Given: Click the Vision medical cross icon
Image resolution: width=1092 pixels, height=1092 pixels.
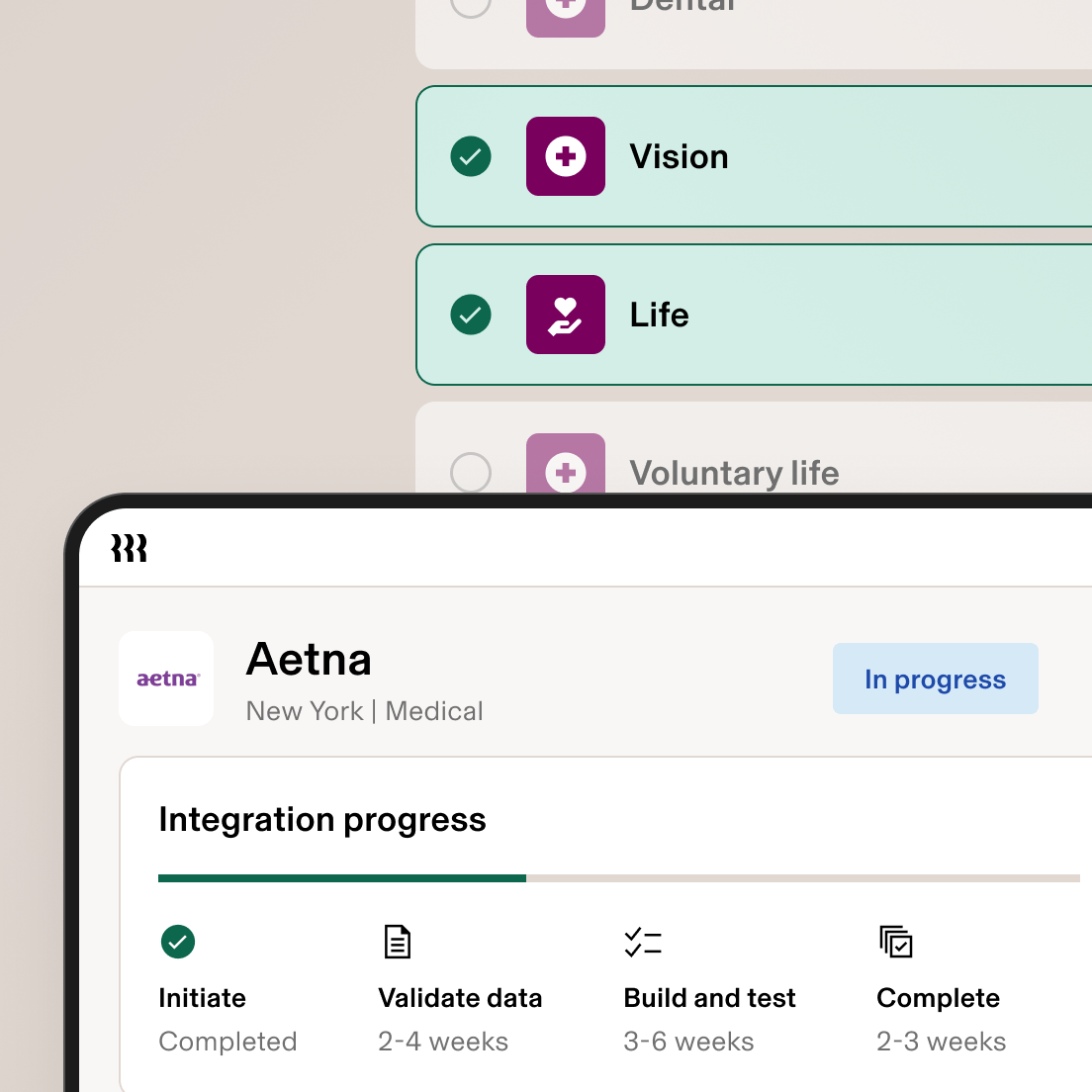Looking at the screenshot, I should coord(565,156).
